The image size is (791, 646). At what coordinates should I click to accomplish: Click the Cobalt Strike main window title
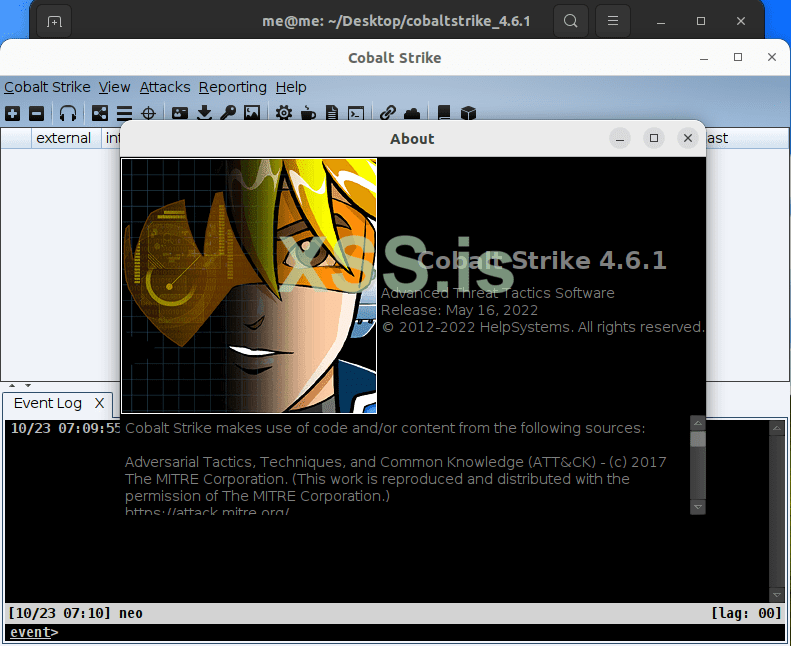coord(394,58)
